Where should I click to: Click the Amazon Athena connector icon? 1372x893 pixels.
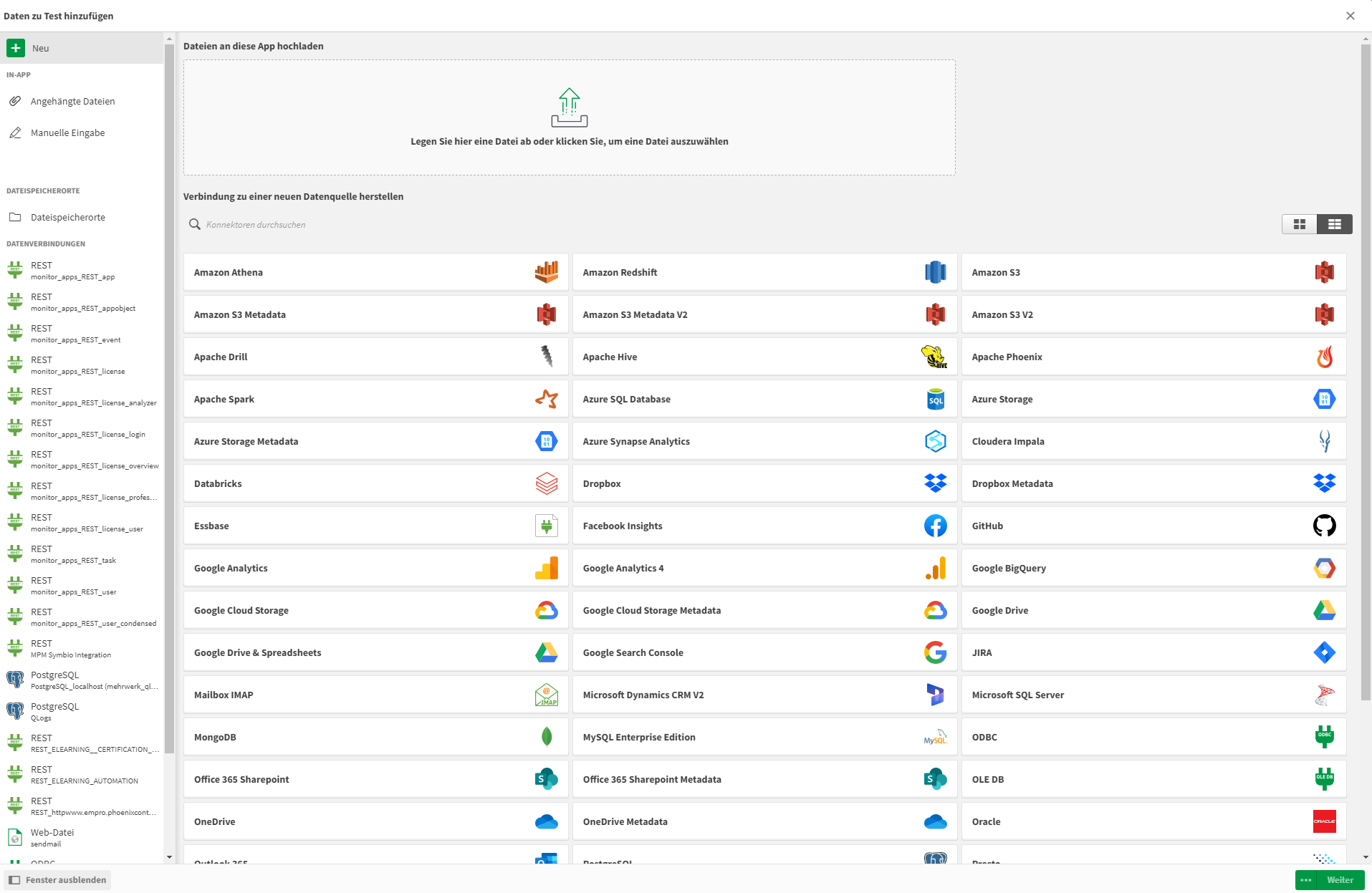pyautogui.click(x=546, y=272)
